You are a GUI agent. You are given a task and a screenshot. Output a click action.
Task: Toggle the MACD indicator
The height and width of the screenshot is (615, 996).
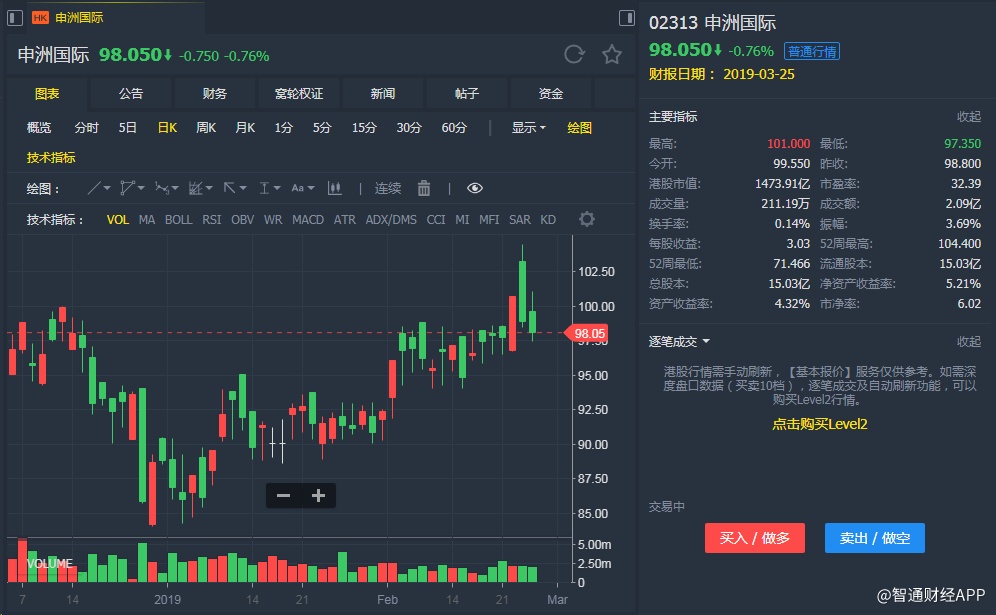click(308, 220)
